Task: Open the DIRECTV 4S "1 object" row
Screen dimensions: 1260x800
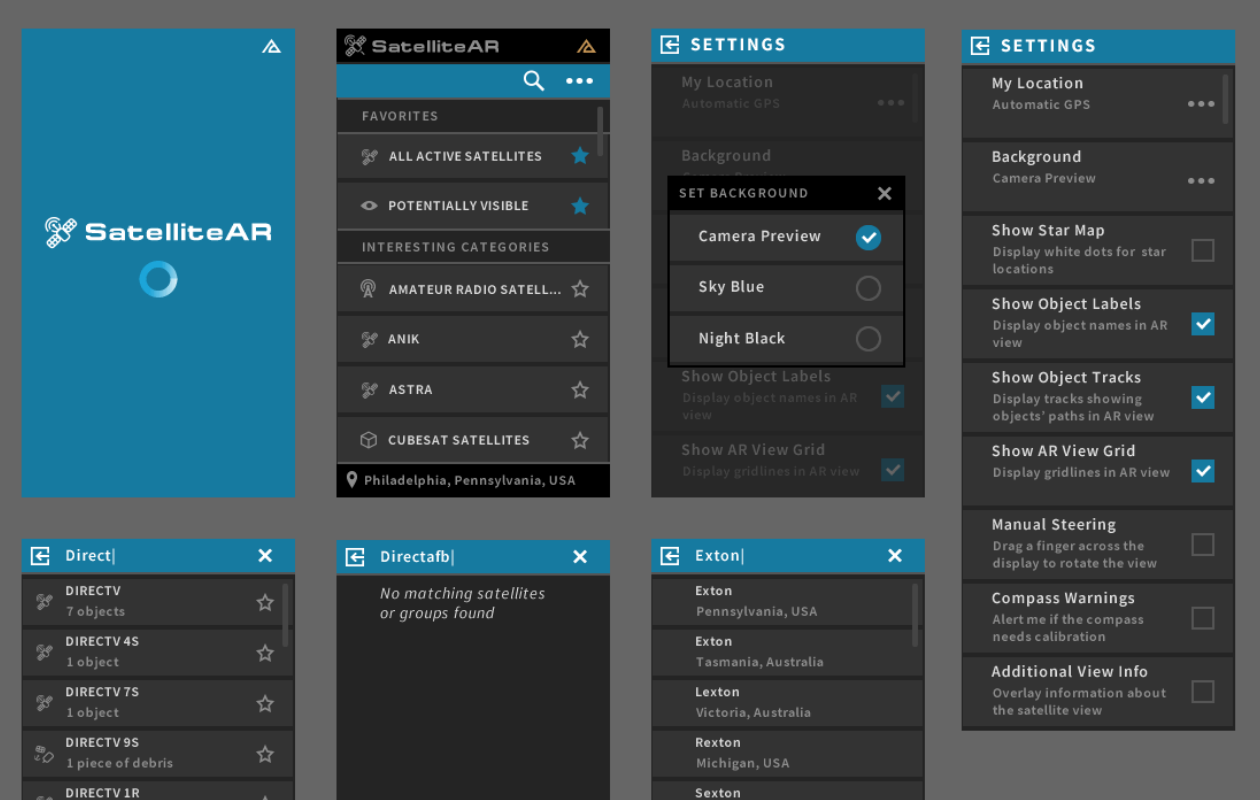Action: [158, 652]
